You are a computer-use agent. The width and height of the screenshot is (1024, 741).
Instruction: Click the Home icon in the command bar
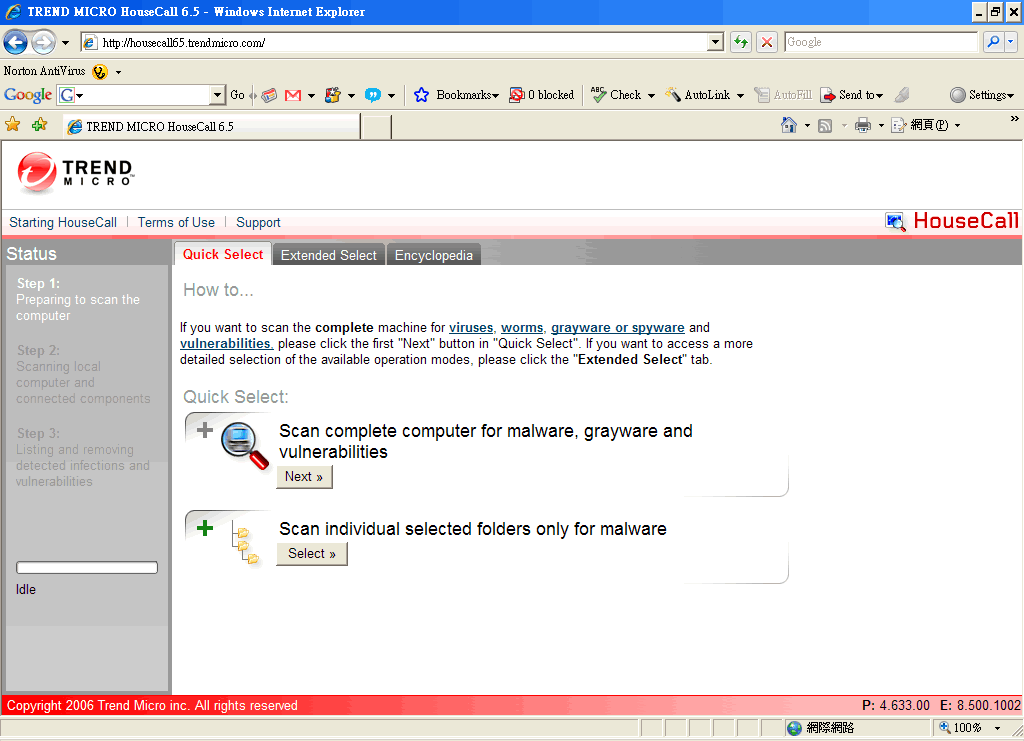789,125
